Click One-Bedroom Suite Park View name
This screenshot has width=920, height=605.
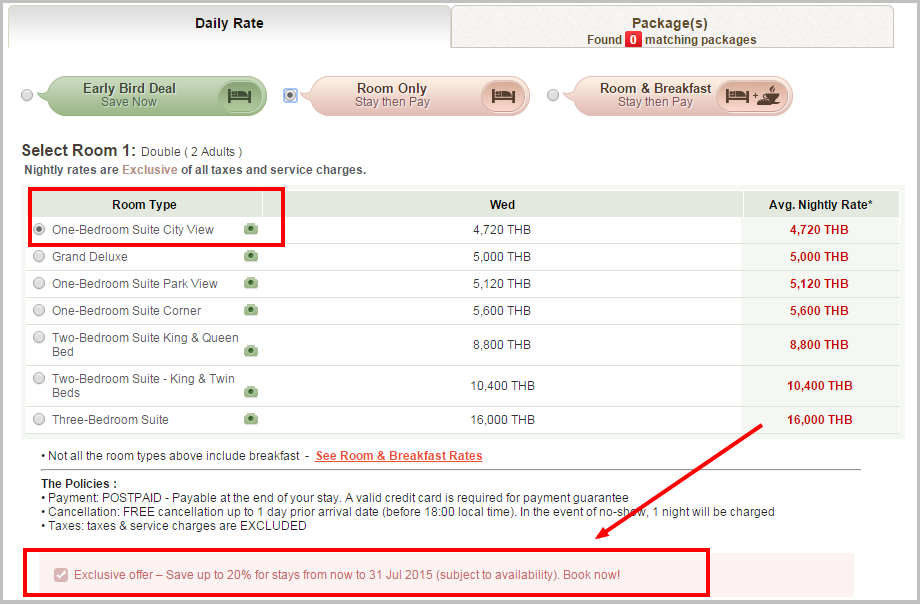(135, 283)
